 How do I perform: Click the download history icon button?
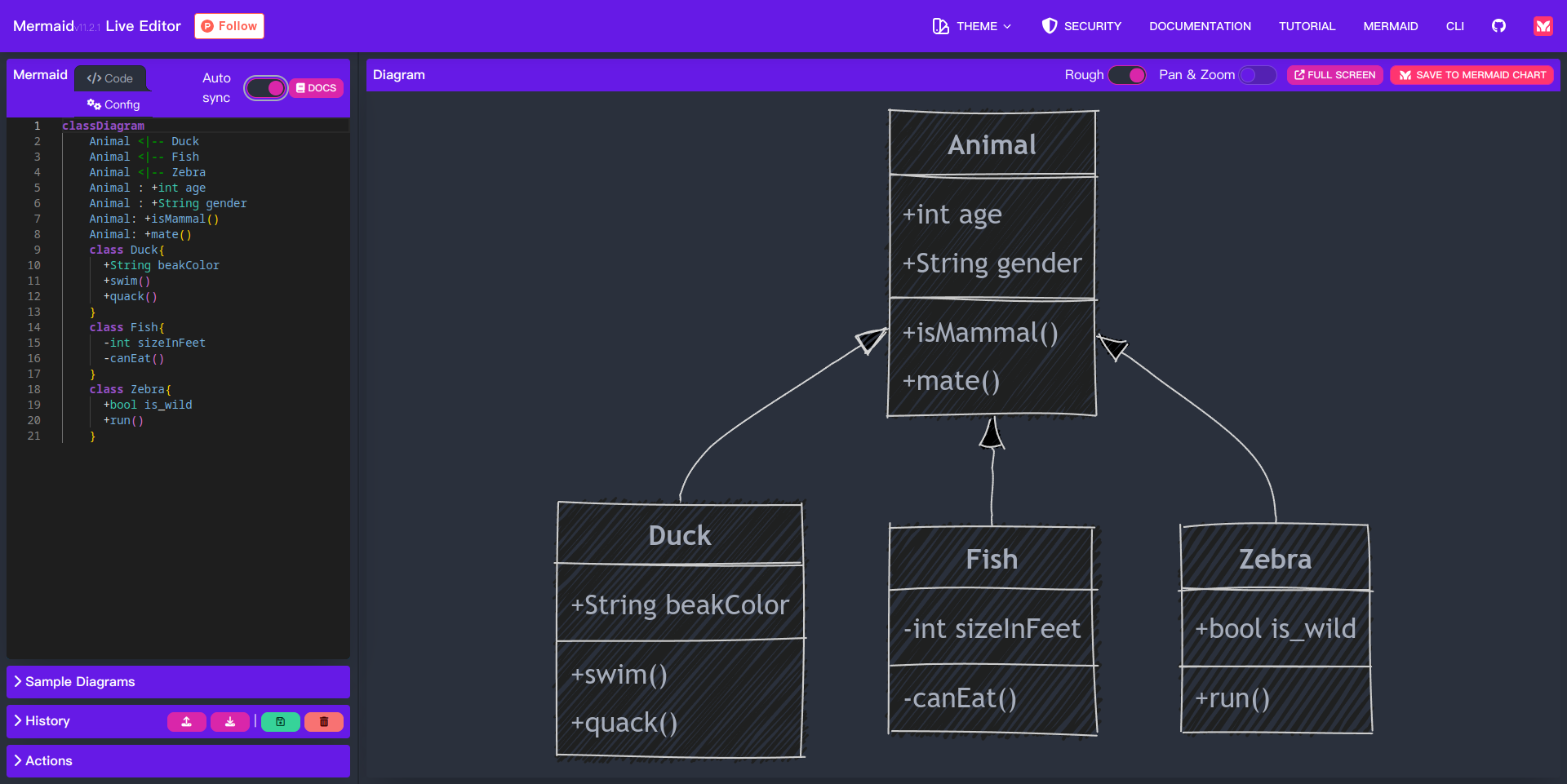pos(230,722)
